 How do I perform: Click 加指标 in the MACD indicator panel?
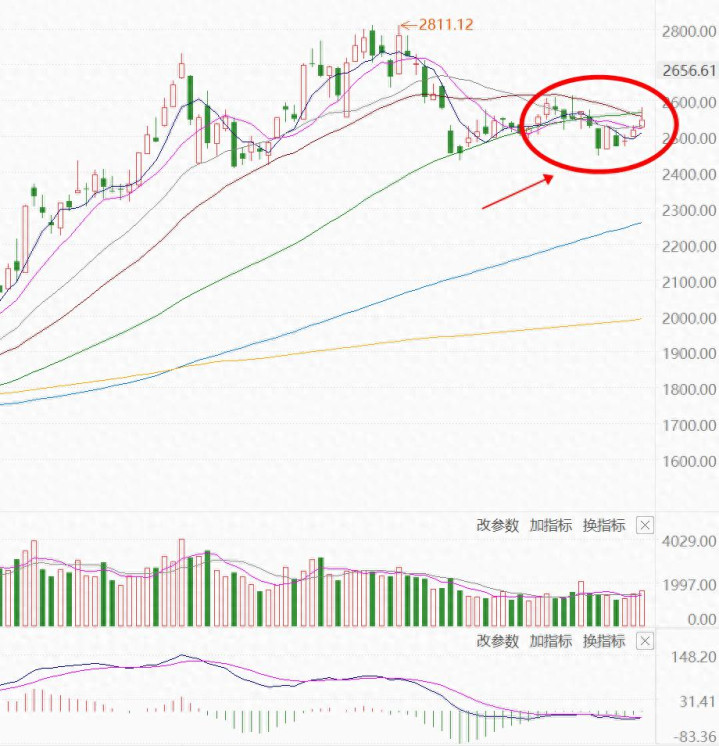(551, 641)
